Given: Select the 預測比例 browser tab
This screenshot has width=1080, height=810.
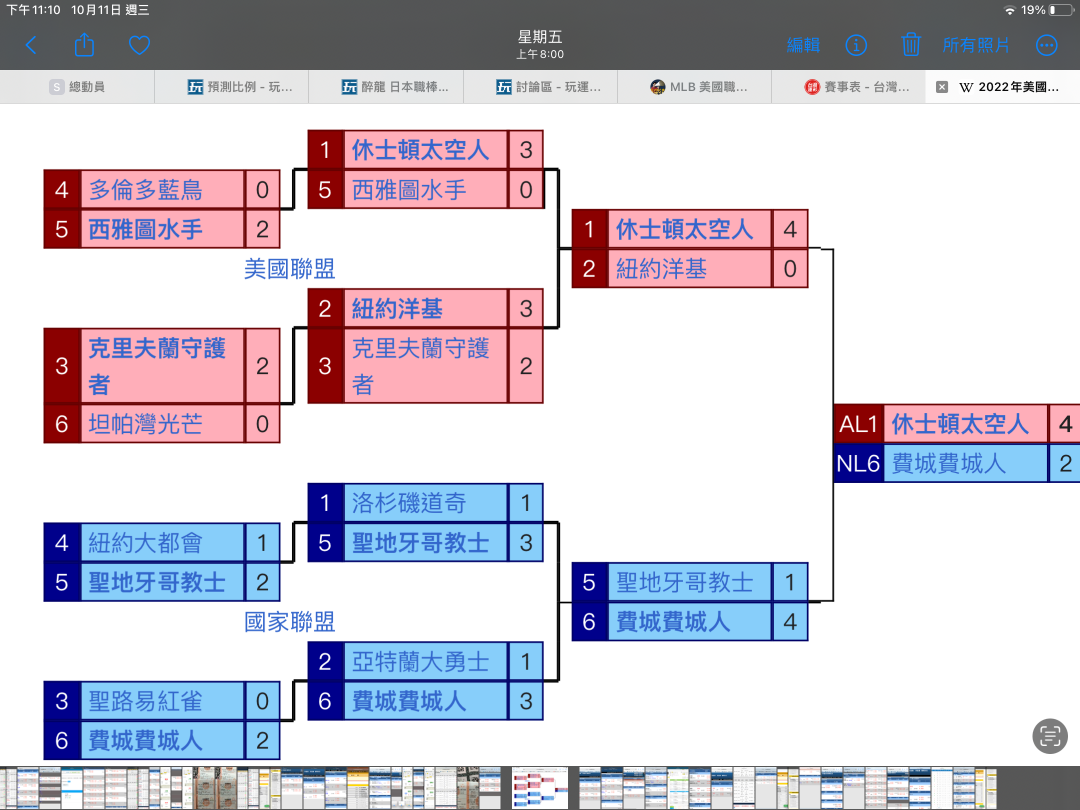Looking at the screenshot, I should 231,87.
